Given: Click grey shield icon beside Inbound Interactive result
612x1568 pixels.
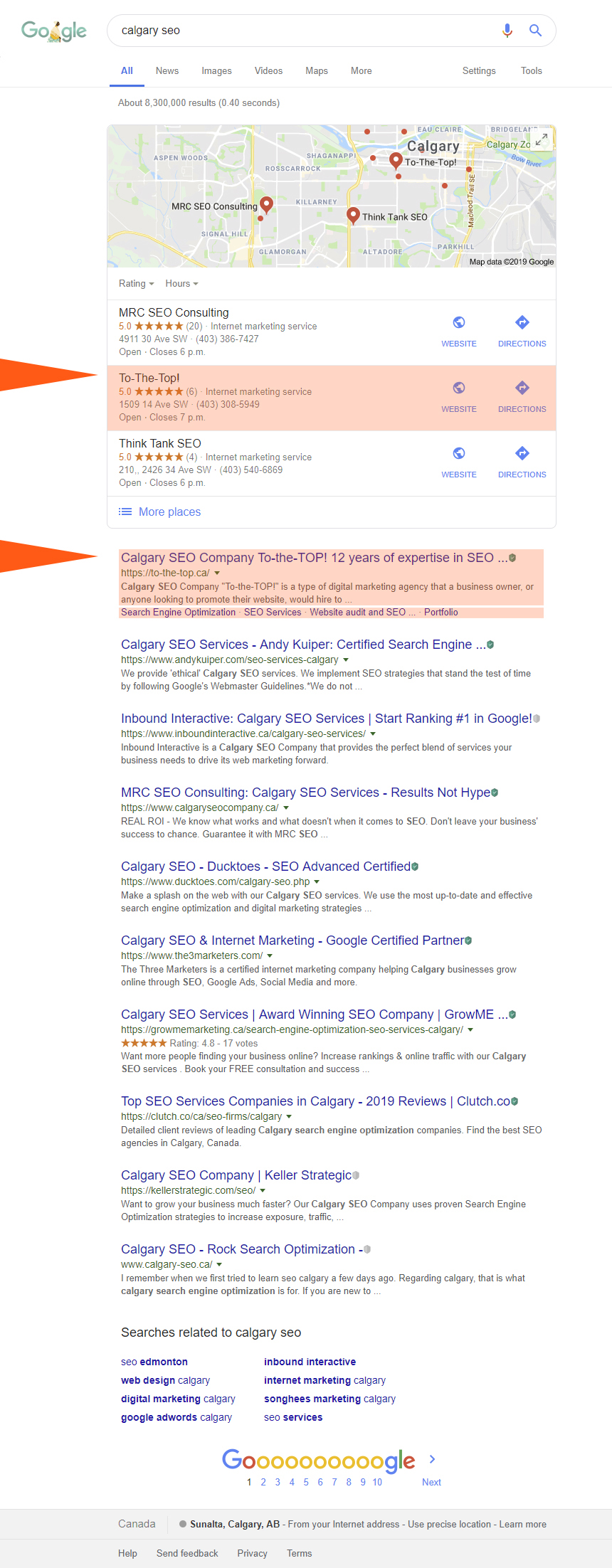Looking at the screenshot, I should (x=537, y=719).
